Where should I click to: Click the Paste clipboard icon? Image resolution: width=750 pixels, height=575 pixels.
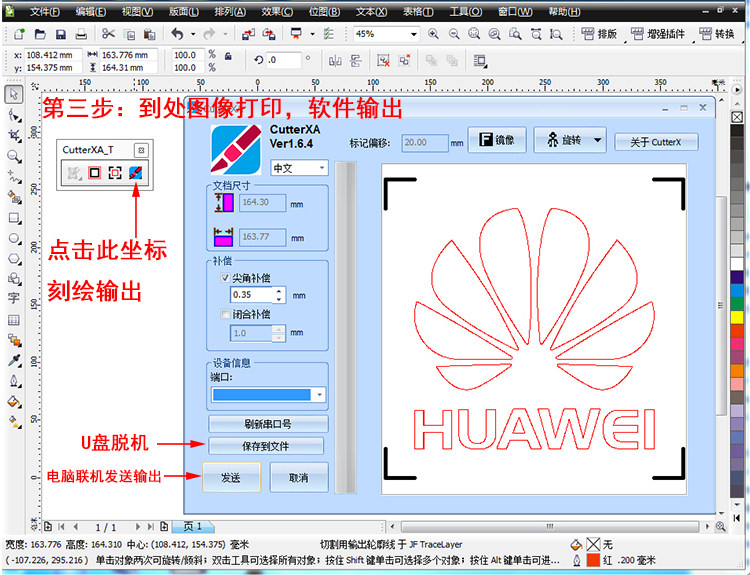click(150, 34)
